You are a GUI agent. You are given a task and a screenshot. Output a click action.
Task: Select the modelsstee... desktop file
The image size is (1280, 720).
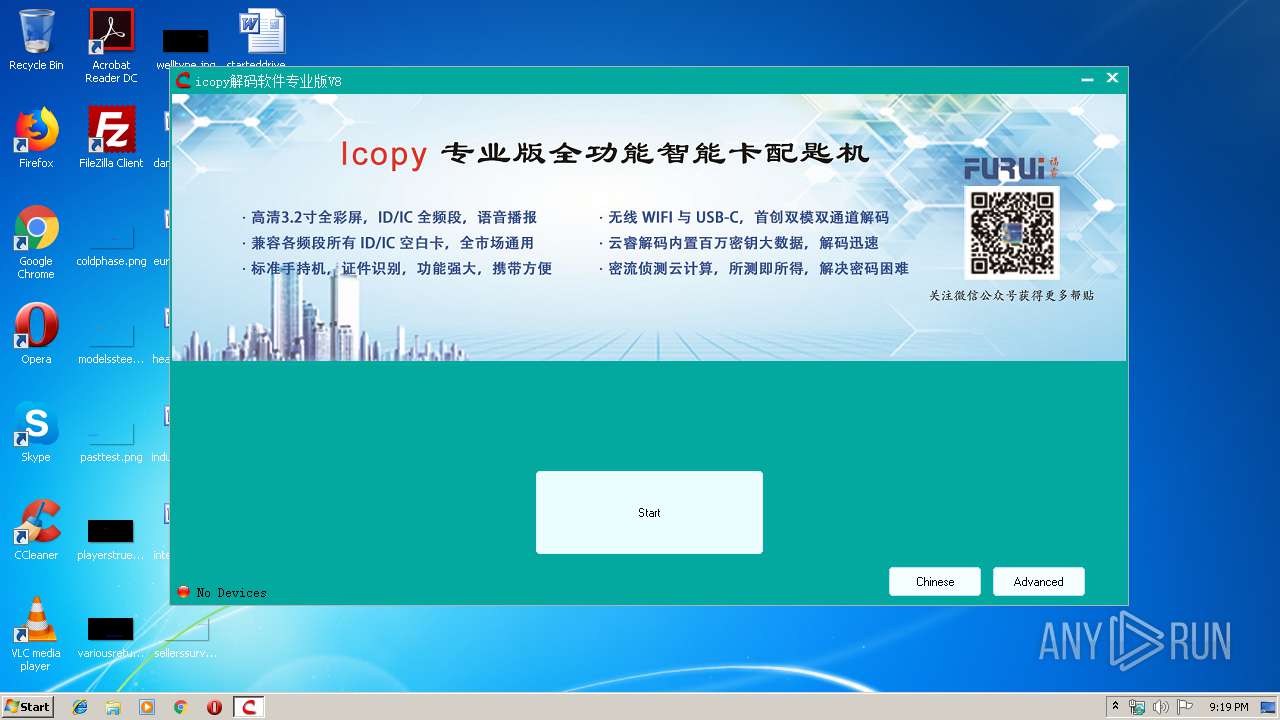tap(111, 341)
